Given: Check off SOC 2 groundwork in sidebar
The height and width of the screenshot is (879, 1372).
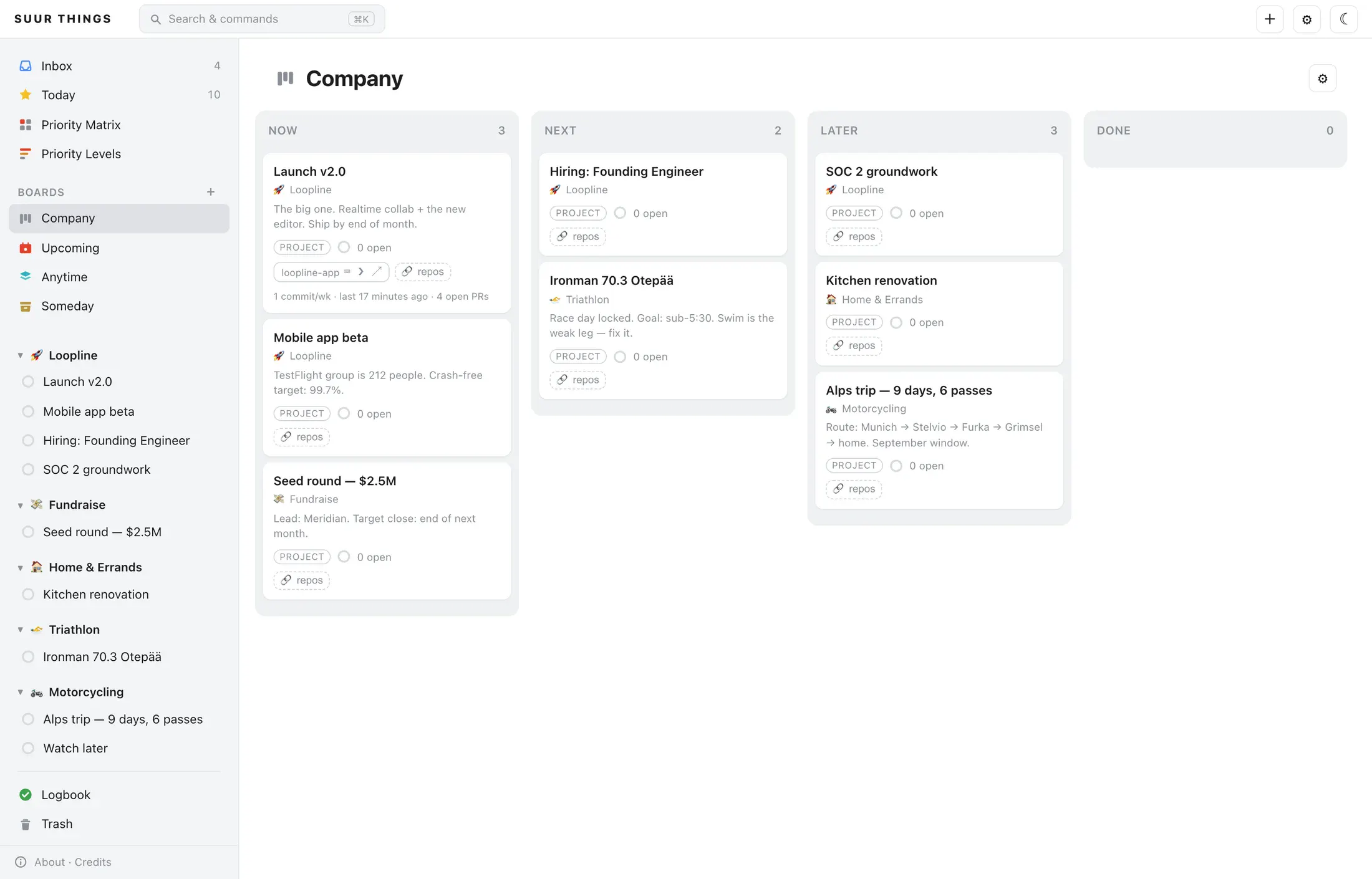Looking at the screenshot, I should pos(28,469).
